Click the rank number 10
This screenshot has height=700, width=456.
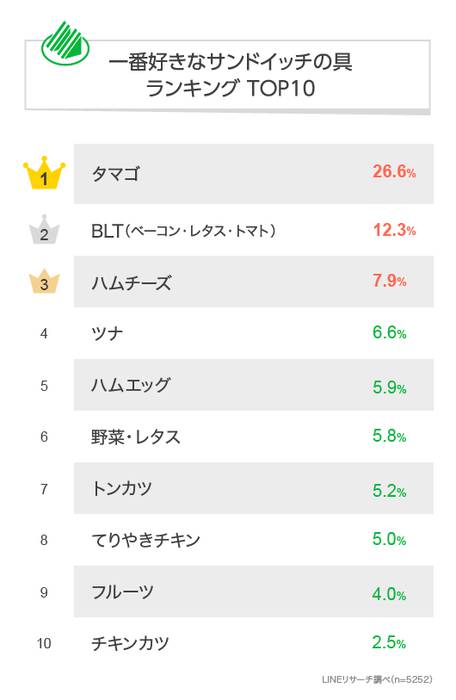point(44,643)
